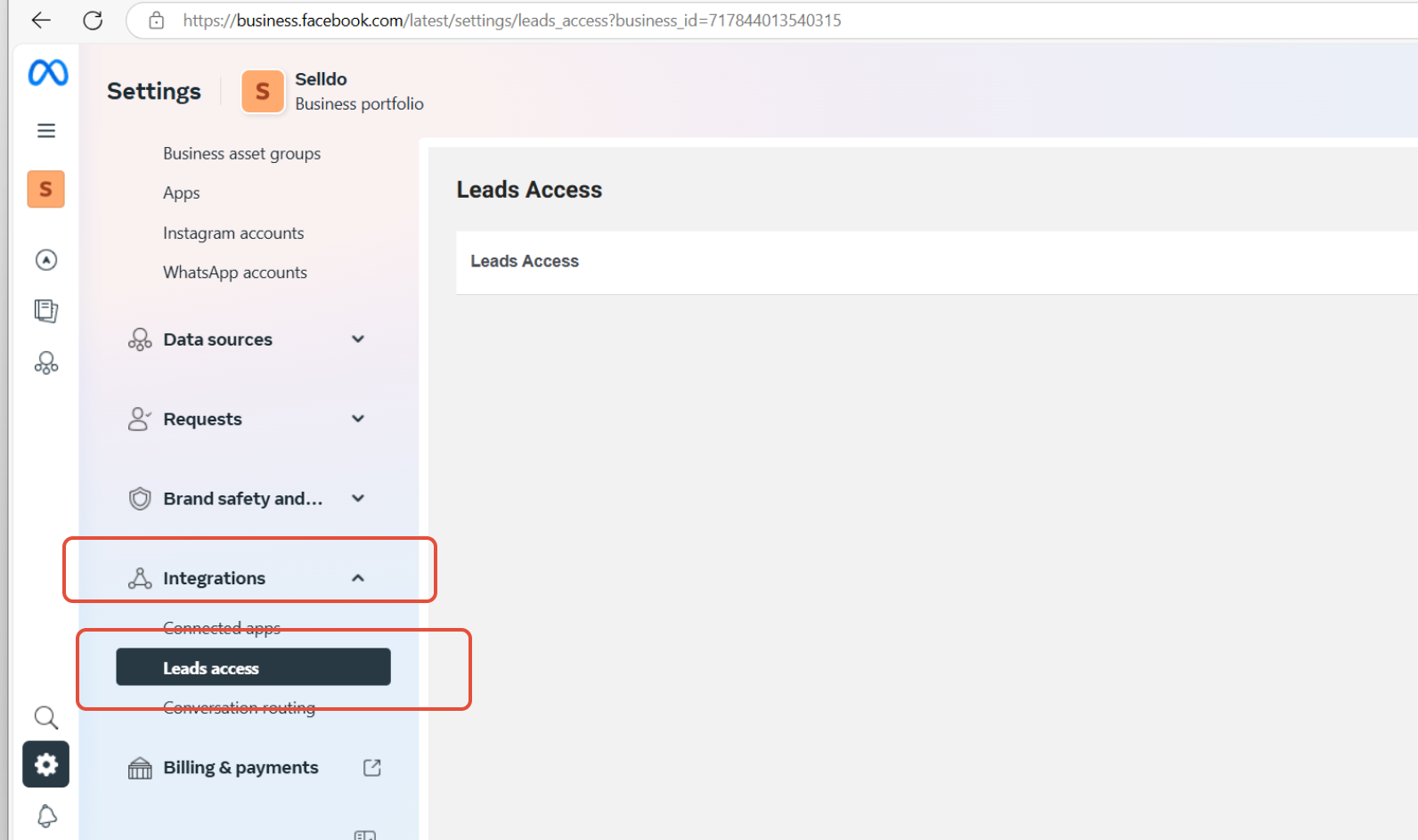Image resolution: width=1418 pixels, height=840 pixels.
Task: Open the Apps settings item
Action: coord(181,192)
